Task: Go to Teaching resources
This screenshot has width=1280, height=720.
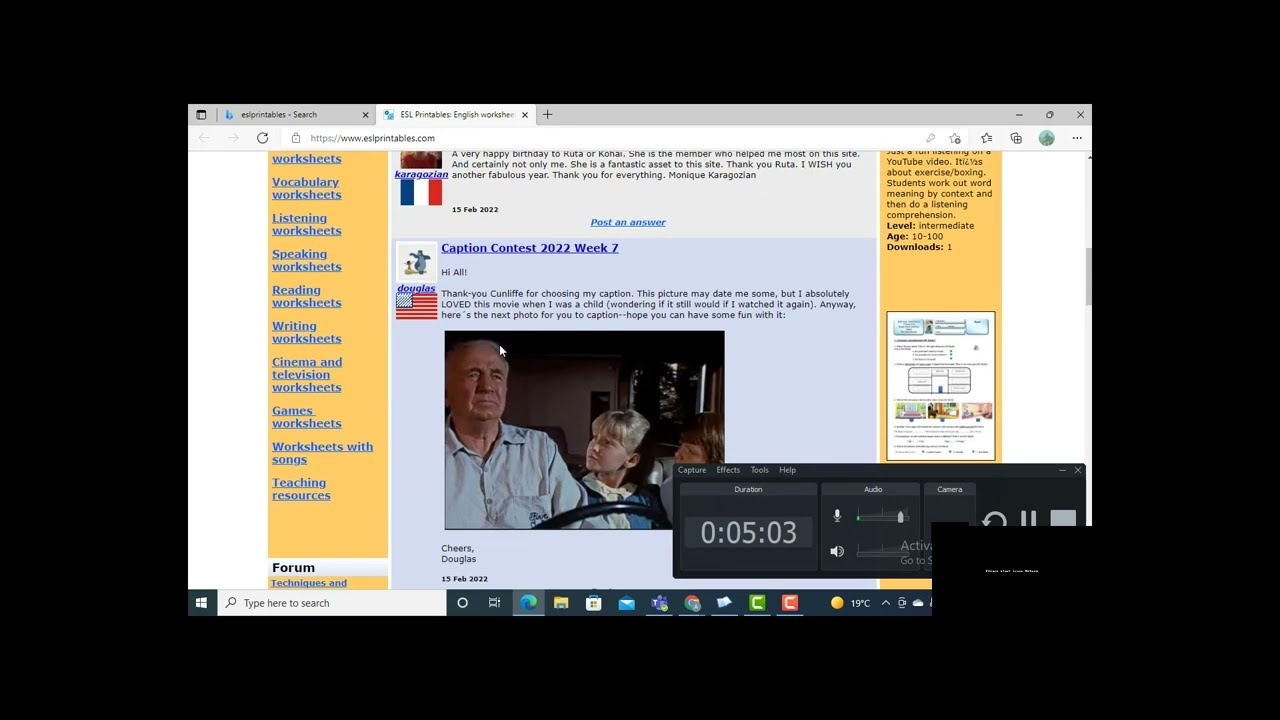Action: 300,489
